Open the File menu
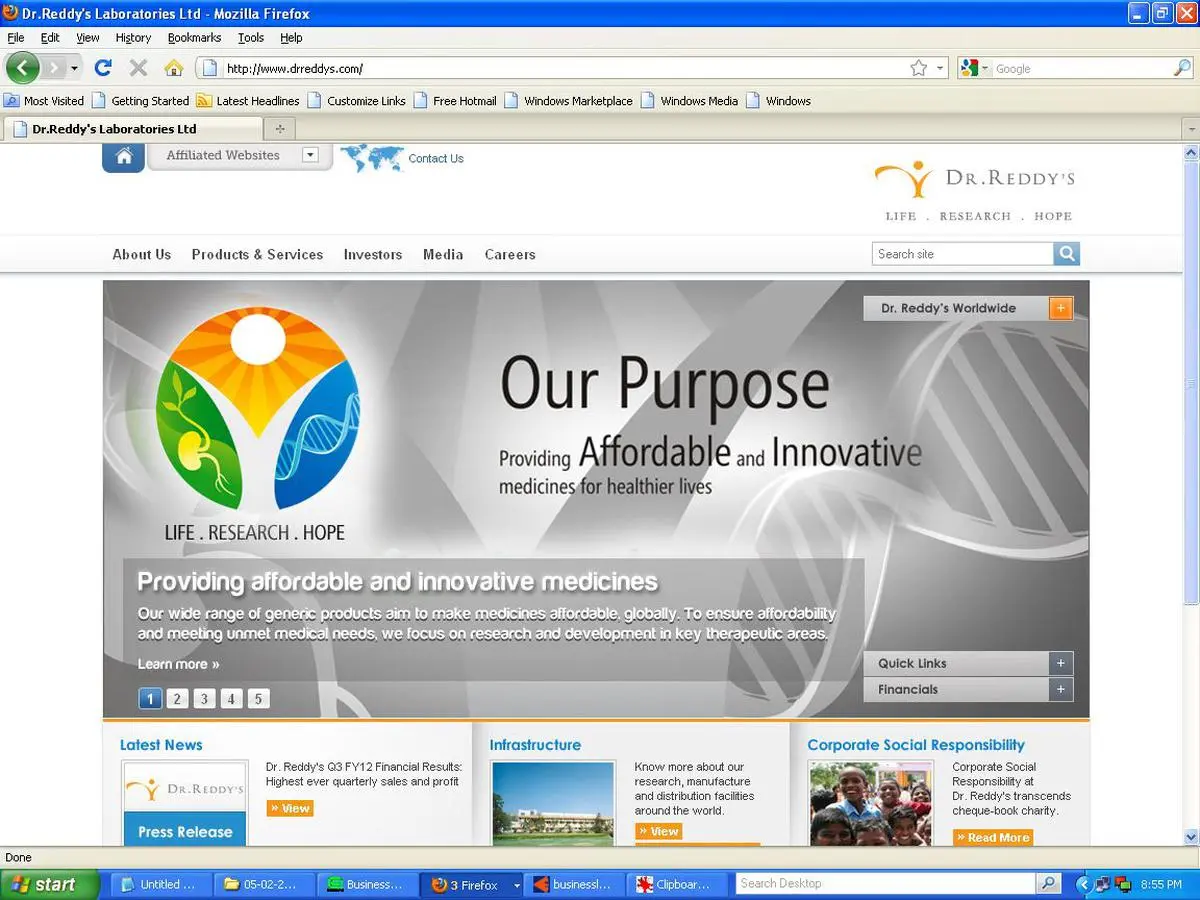 coord(16,38)
